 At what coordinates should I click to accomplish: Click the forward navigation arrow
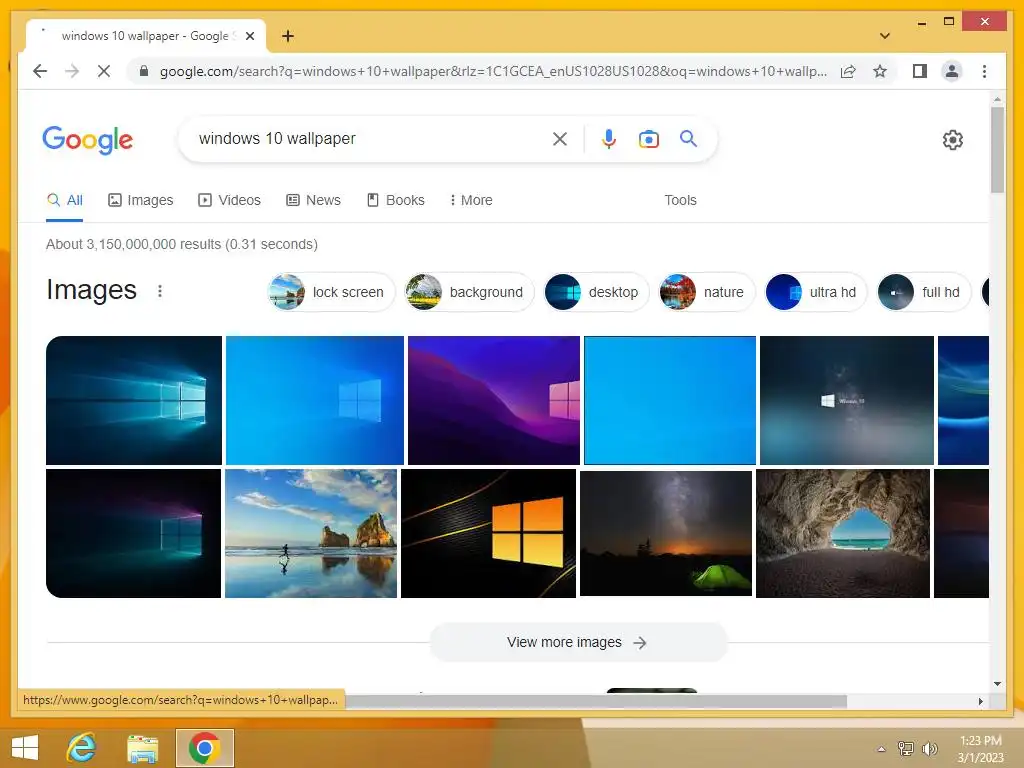point(72,71)
